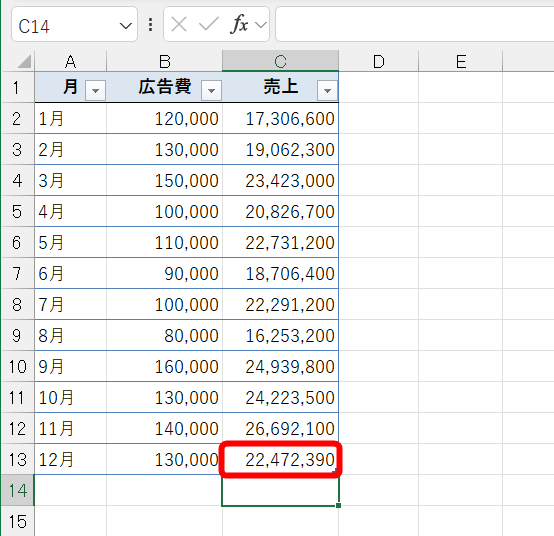The image size is (554, 536).
Task: Select sales cell 16,253,200
Action: coord(281,335)
